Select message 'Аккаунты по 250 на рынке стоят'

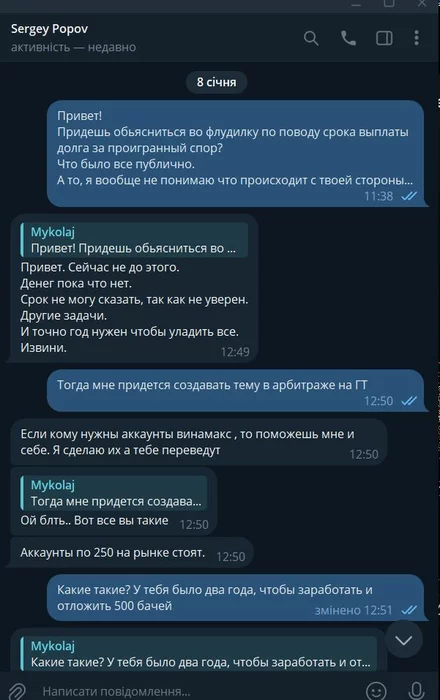point(132,553)
